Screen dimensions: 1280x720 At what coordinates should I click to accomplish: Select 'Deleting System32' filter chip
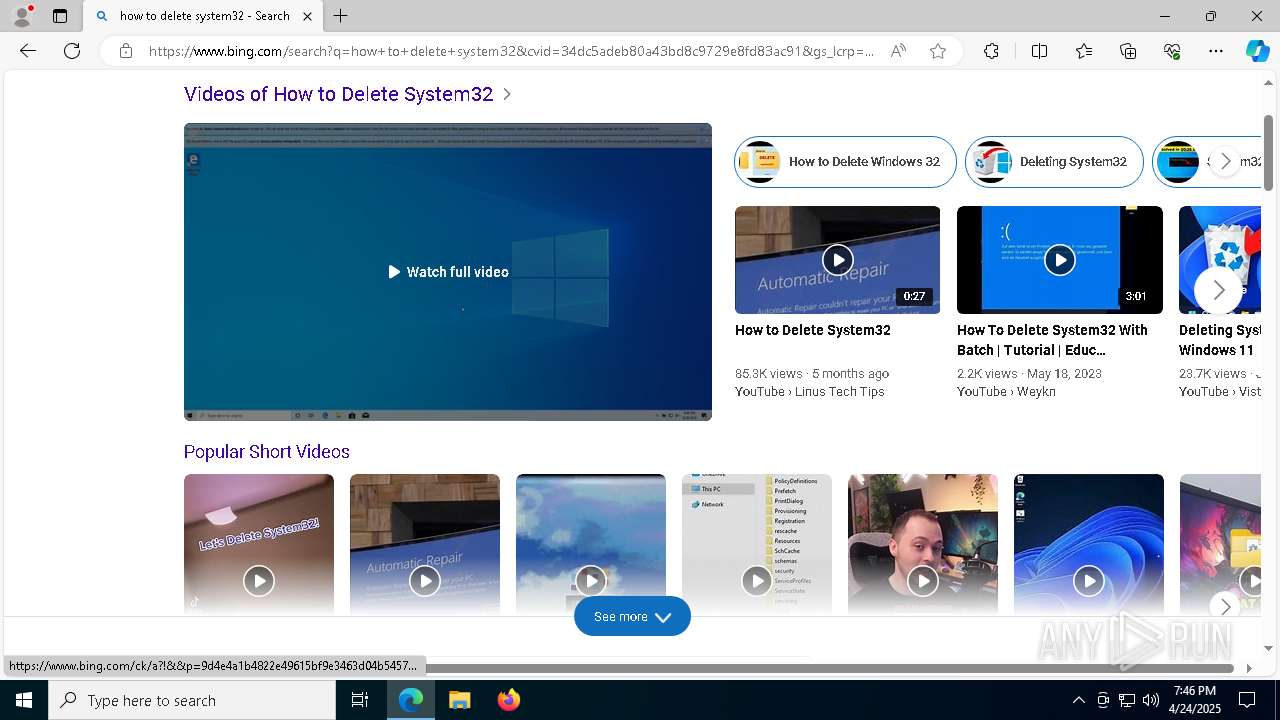click(x=1054, y=162)
